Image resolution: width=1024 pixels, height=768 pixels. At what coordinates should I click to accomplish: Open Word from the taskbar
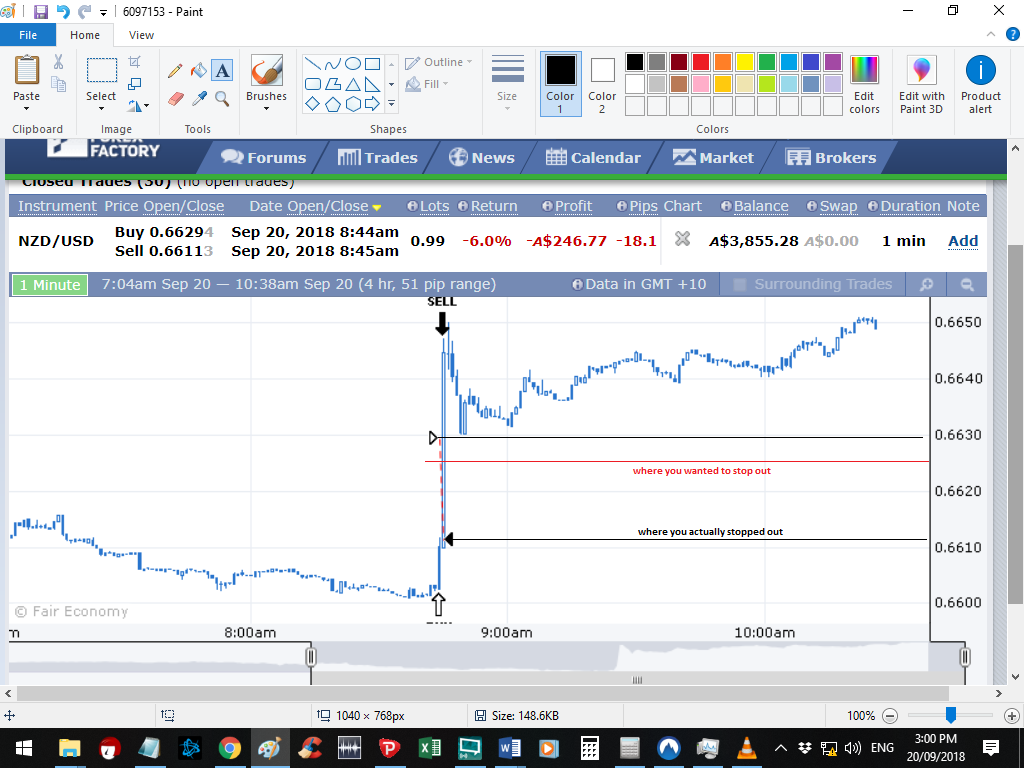click(509, 748)
